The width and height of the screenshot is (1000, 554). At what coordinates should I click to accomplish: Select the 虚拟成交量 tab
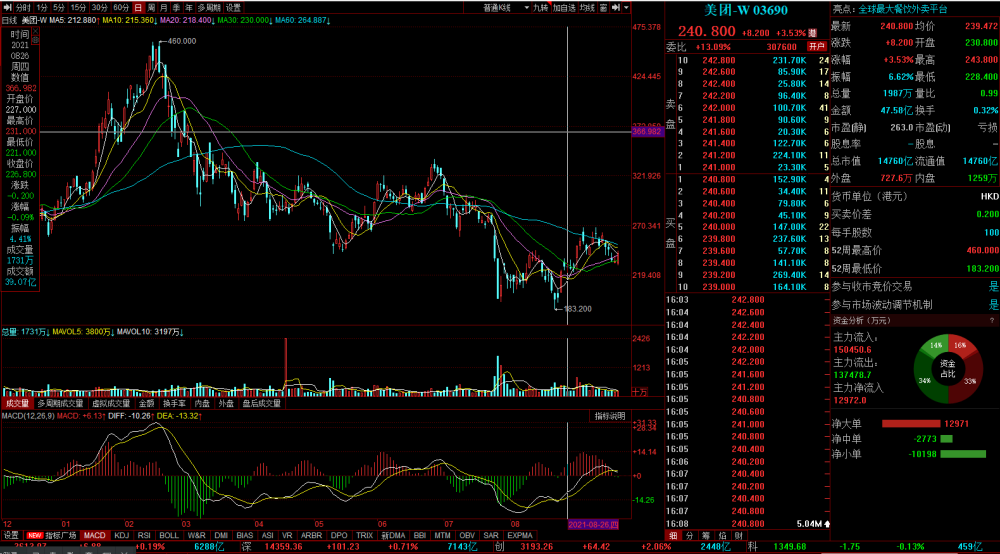(111, 404)
